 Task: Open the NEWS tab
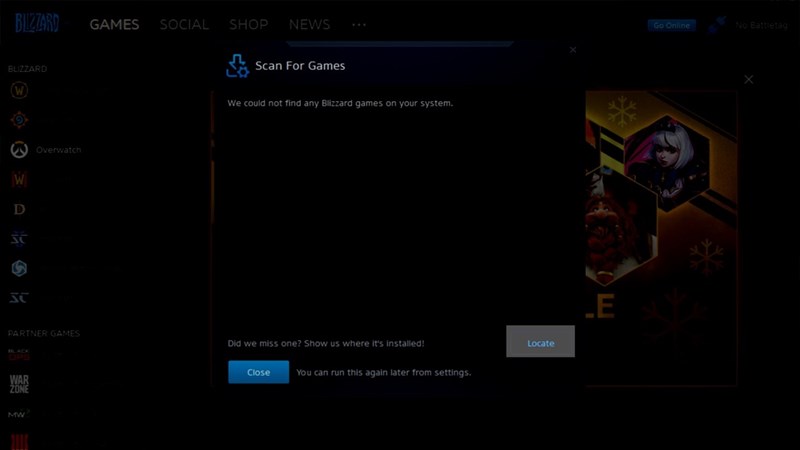point(309,24)
